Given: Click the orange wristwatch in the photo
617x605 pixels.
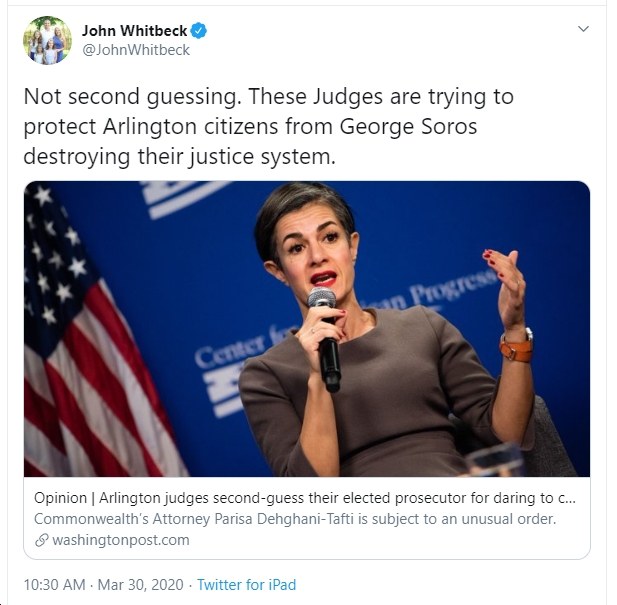Looking at the screenshot, I should (x=516, y=346).
